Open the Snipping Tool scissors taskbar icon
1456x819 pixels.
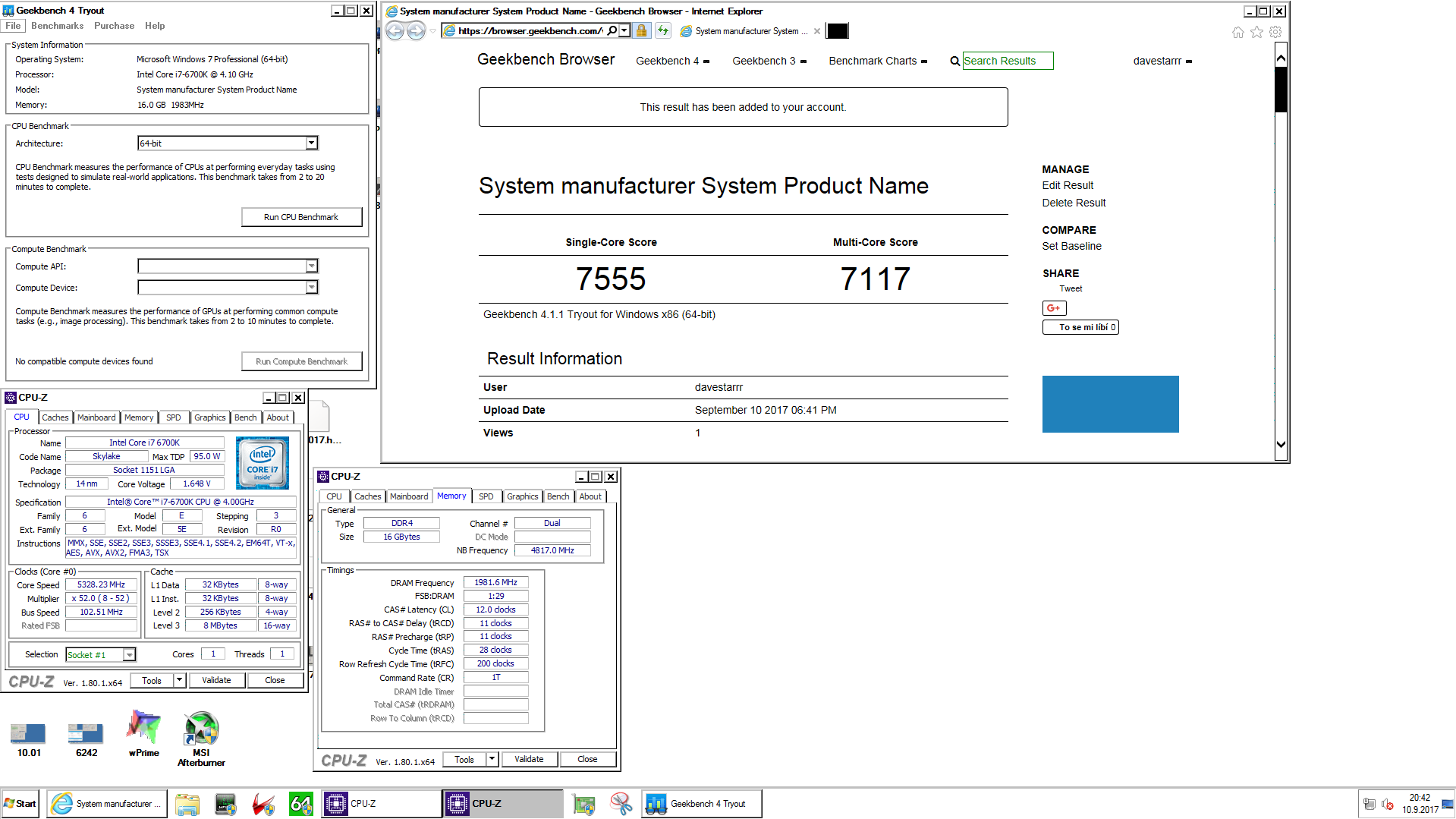tap(621, 804)
